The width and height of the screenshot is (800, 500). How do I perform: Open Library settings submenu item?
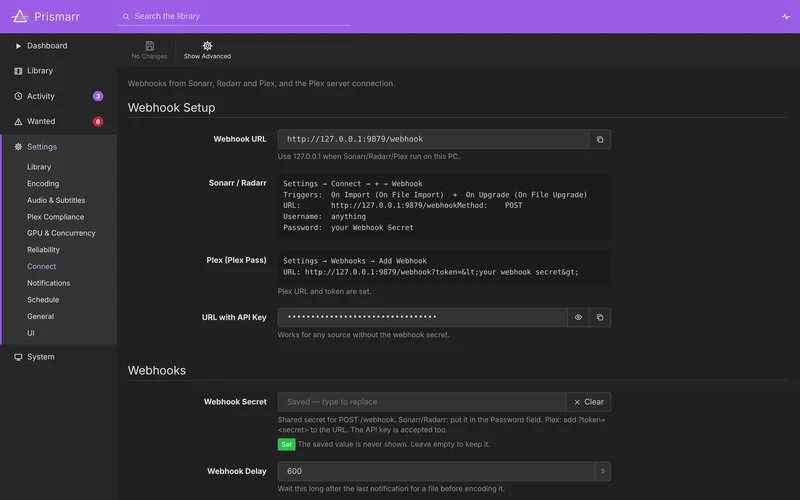(x=39, y=167)
